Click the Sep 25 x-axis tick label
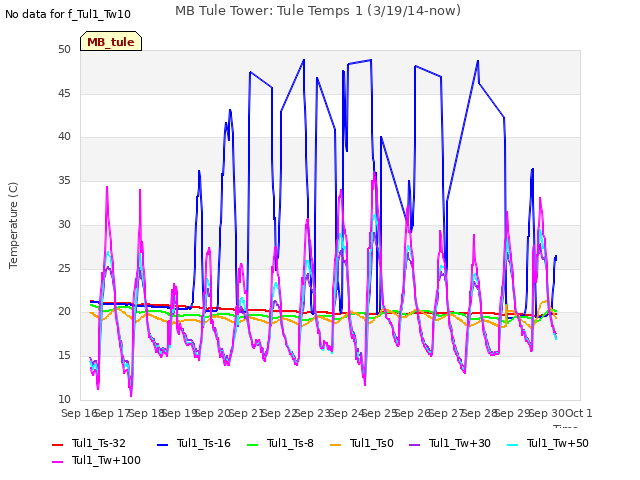640x480 pixels. click(x=380, y=413)
